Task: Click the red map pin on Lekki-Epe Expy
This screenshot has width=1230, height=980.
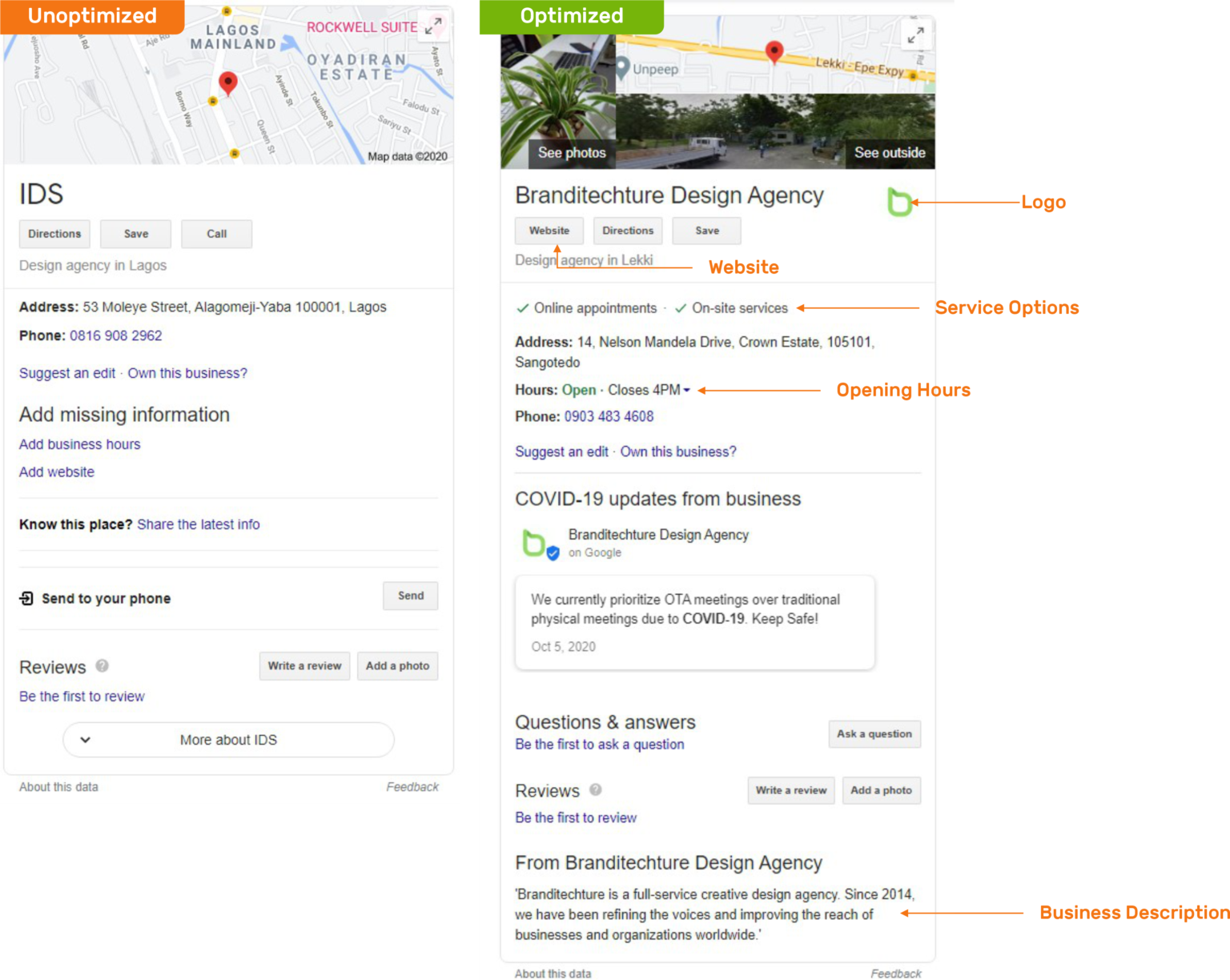Action: [x=774, y=53]
